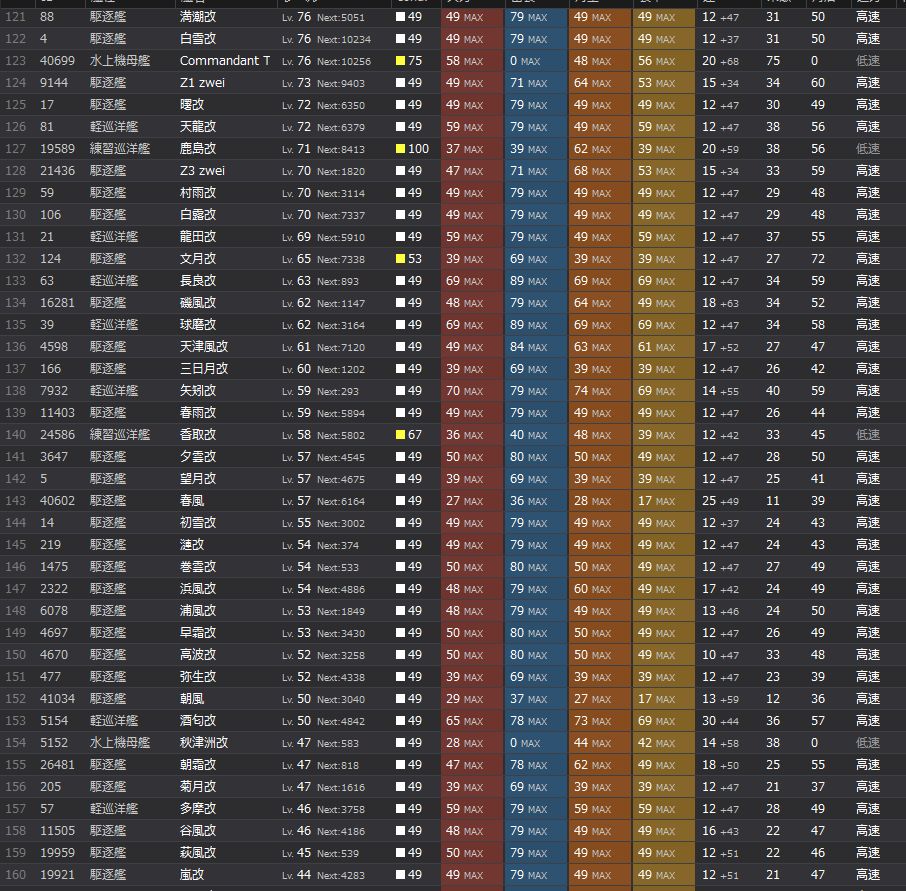Click yellow condition marker in 香取改 row

tap(400, 435)
